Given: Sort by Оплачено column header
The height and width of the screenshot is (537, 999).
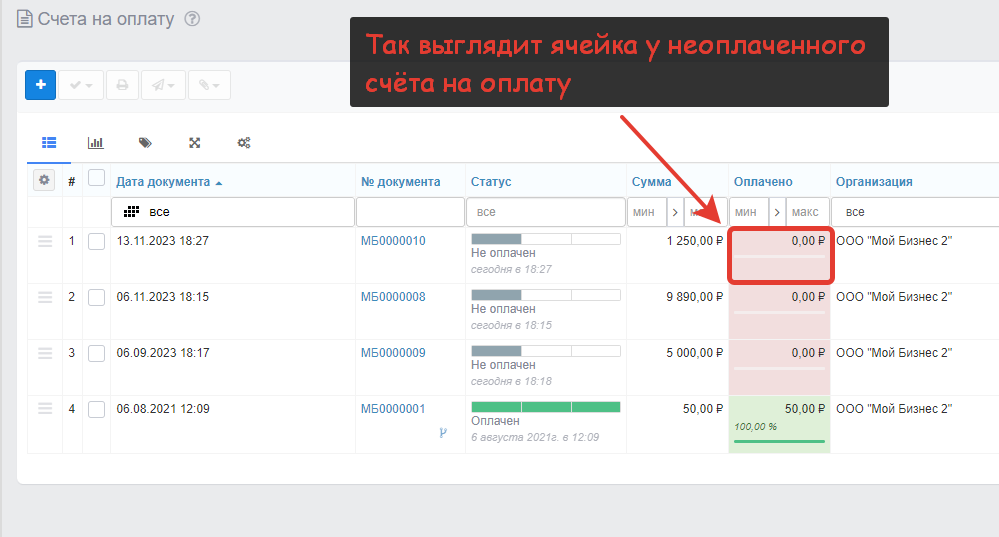Looking at the screenshot, I should point(763,182).
